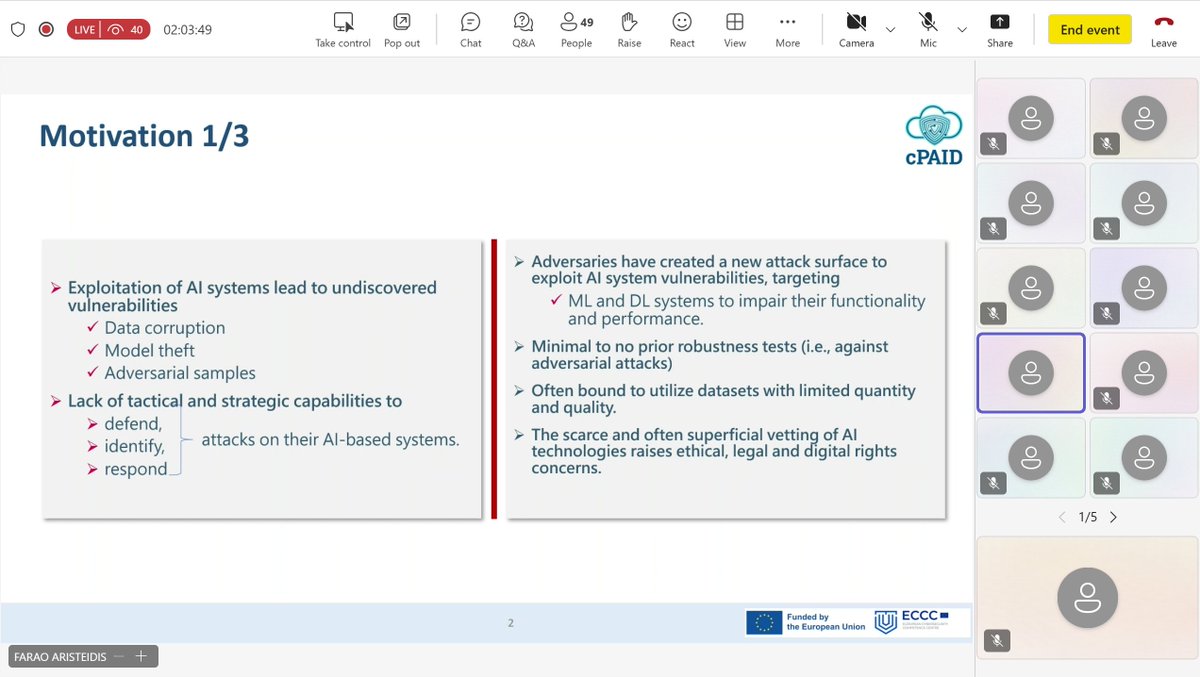The height and width of the screenshot is (677, 1200).
Task: Open the Mic options dropdown
Action: click(960, 31)
